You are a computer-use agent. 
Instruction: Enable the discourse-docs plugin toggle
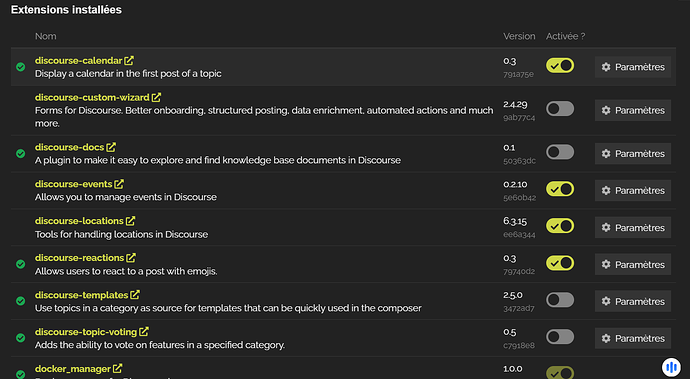pyautogui.click(x=560, y=152)
